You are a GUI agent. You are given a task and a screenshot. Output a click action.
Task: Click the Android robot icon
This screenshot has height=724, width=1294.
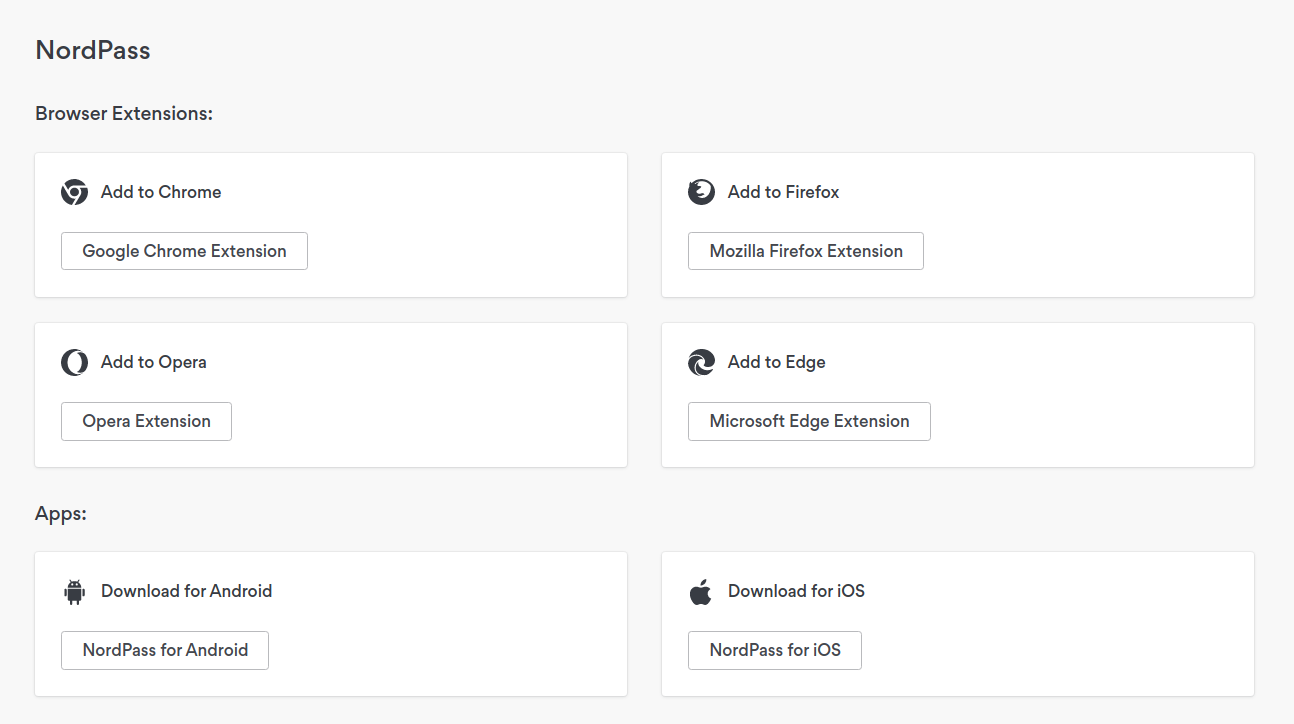tap(74, 592)
